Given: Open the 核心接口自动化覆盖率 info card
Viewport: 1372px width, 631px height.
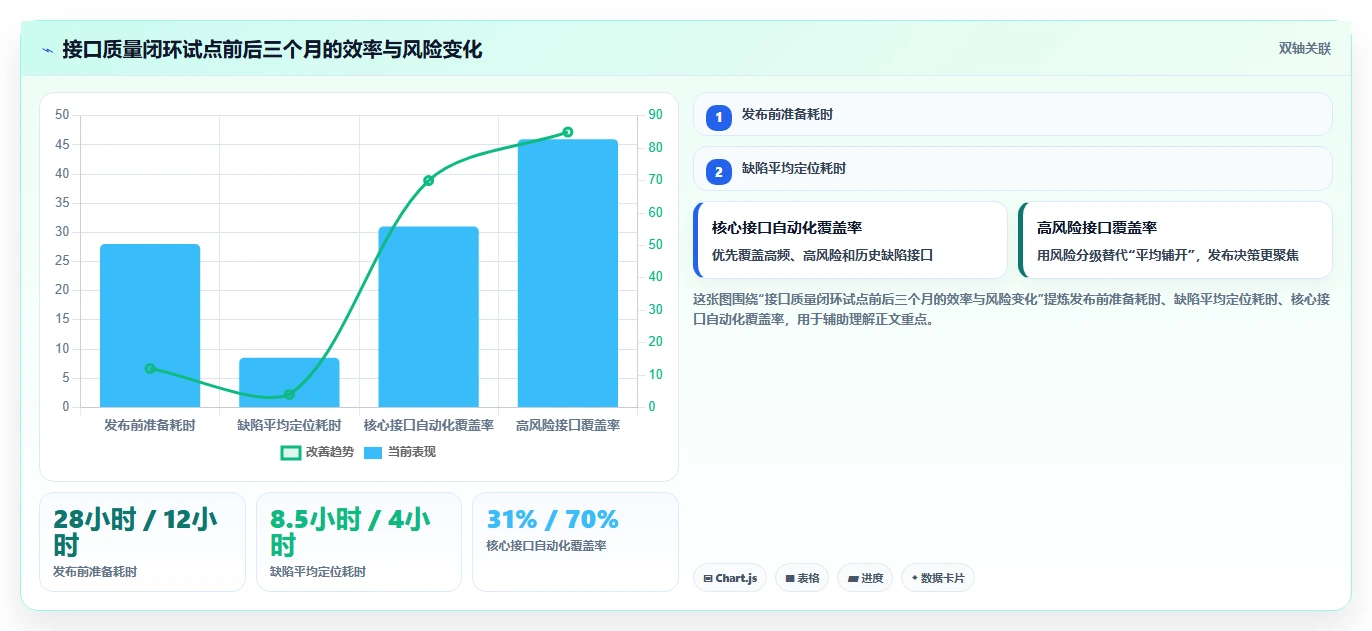Looking at the screenshot, I should pyautogui.click(x=850, y=240).
